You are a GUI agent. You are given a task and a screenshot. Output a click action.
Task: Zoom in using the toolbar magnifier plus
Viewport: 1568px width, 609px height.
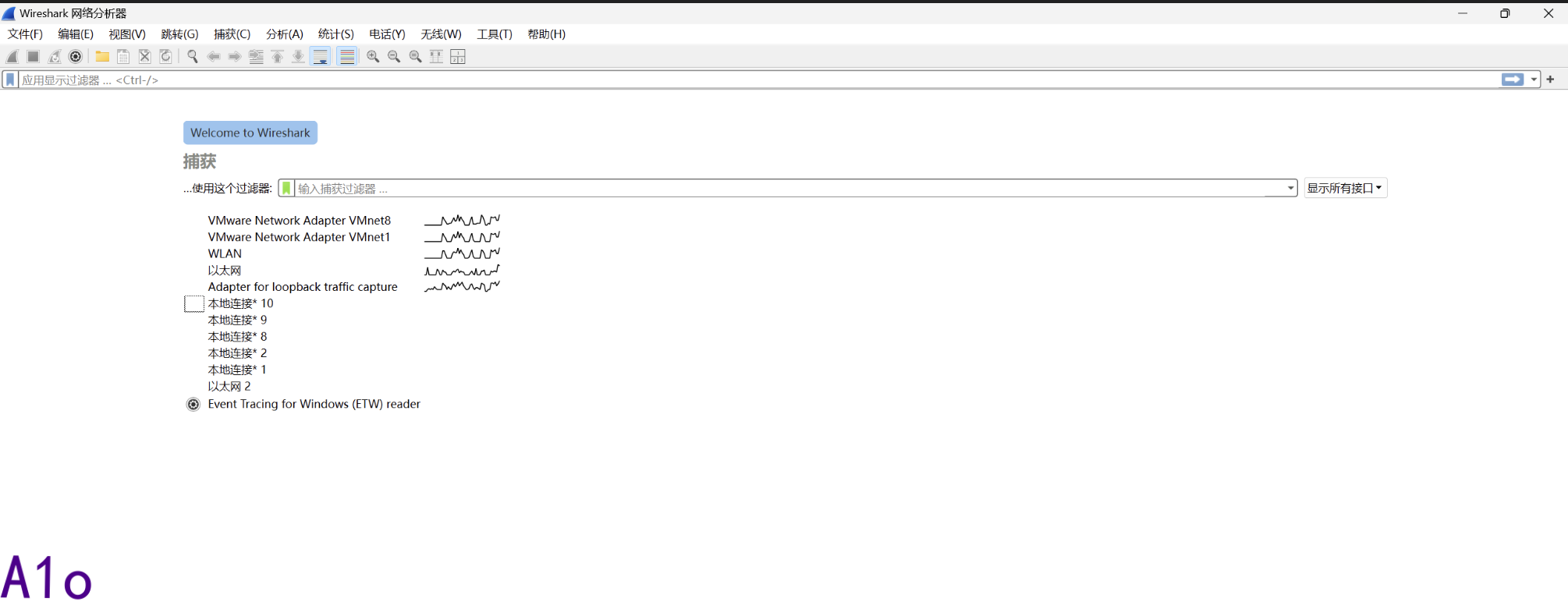(x=373, y=56)
